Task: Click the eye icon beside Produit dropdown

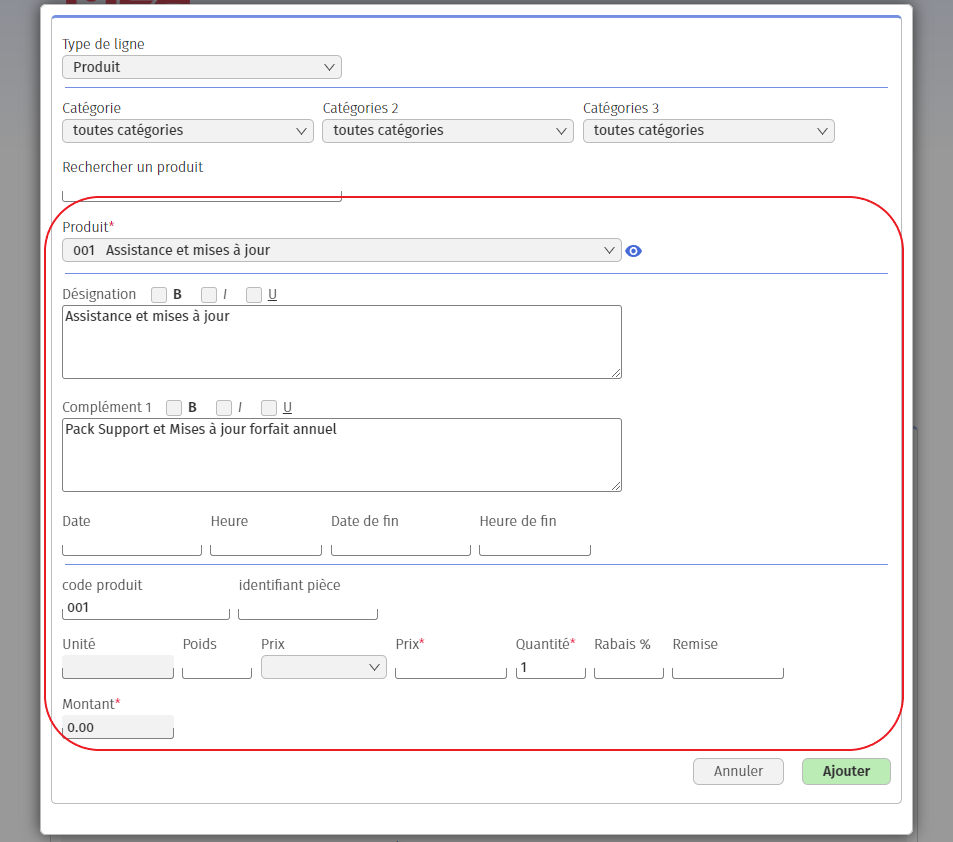Action: pos(633,251)
